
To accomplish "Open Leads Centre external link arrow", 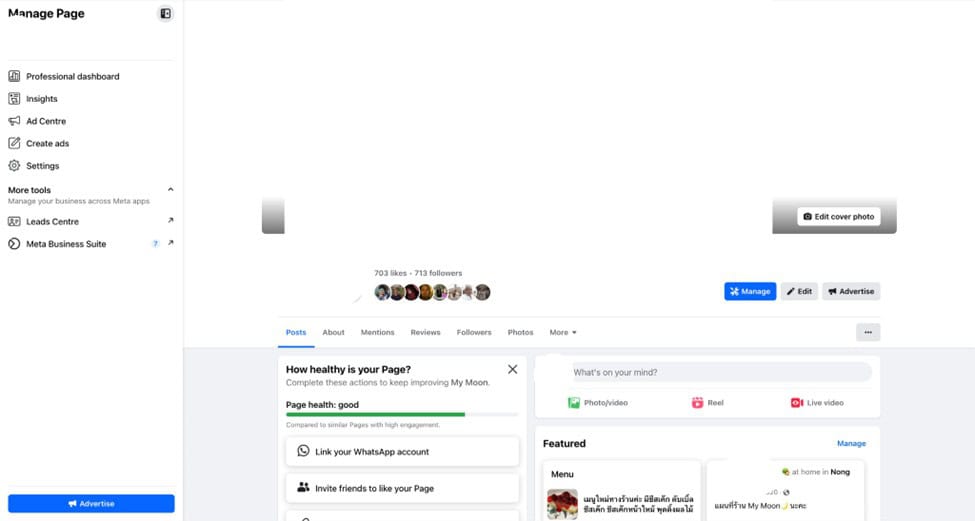I will (x=170, y=220).
